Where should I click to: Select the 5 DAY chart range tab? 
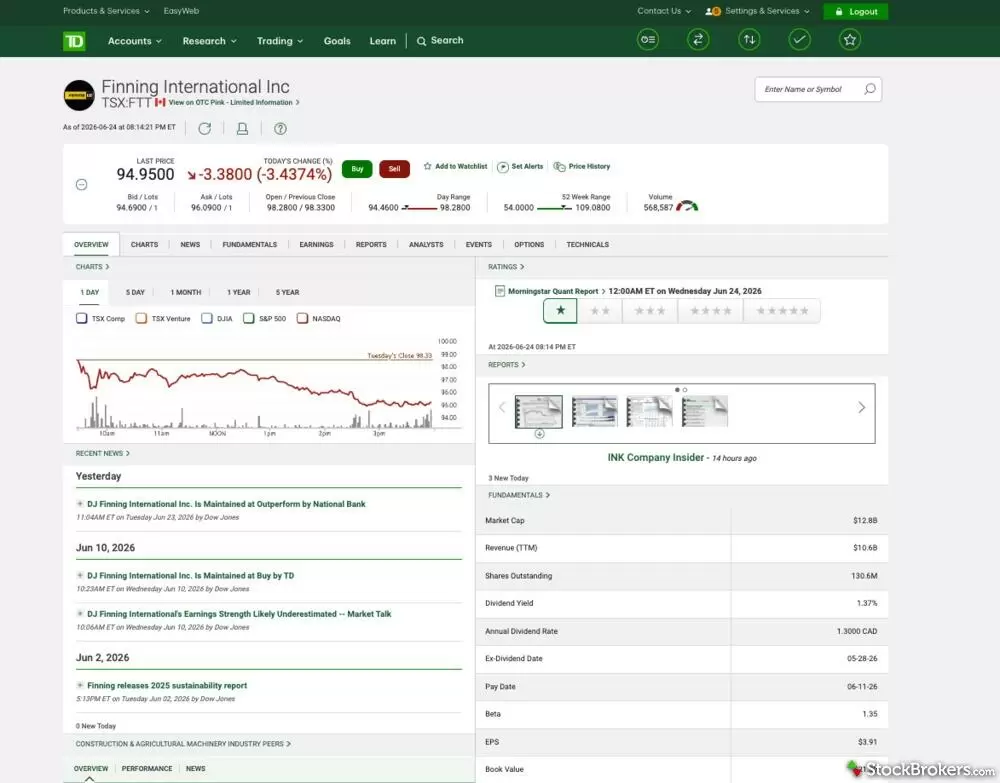[x=135, y=293]
